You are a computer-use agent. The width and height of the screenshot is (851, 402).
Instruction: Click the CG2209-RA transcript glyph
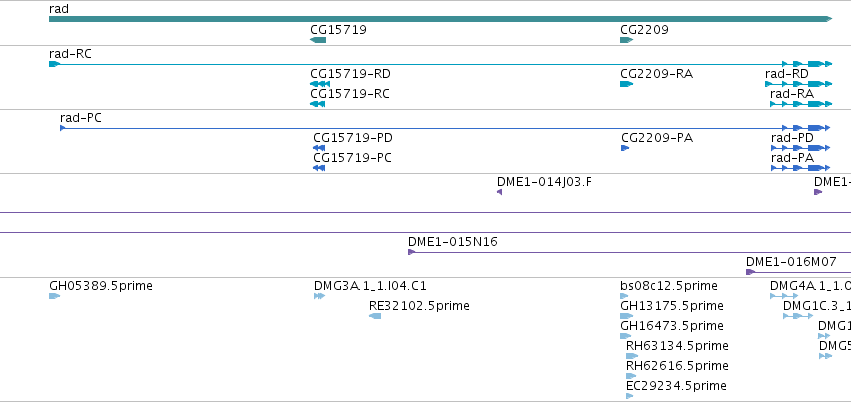[x=626, y=84]
